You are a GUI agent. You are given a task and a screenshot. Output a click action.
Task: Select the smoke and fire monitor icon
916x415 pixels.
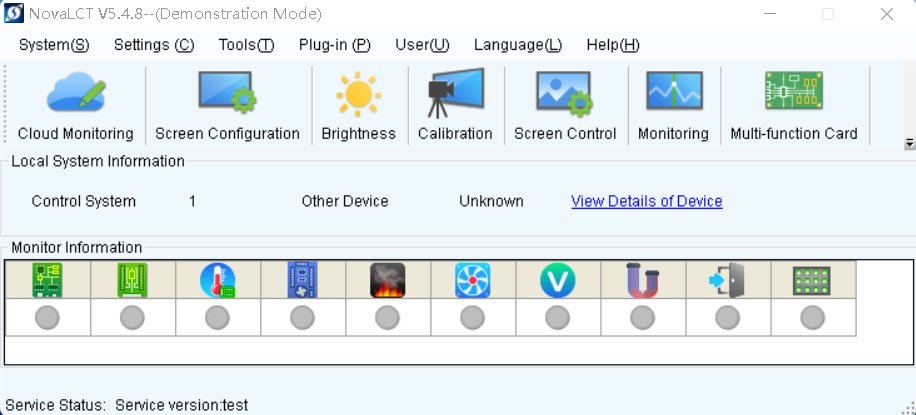pos(387,280)
